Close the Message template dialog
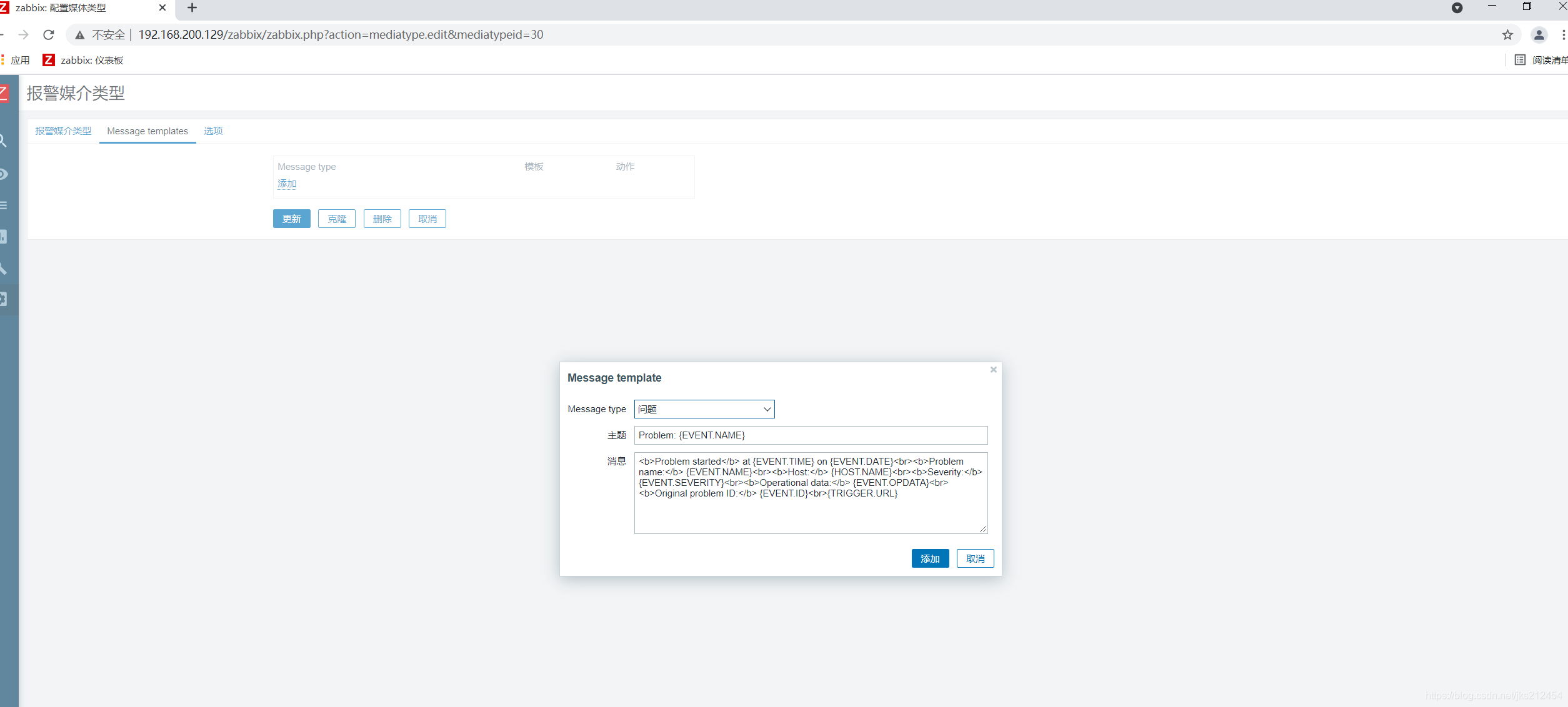This screenshot has height=707, width=1568. tap(993, 370)
